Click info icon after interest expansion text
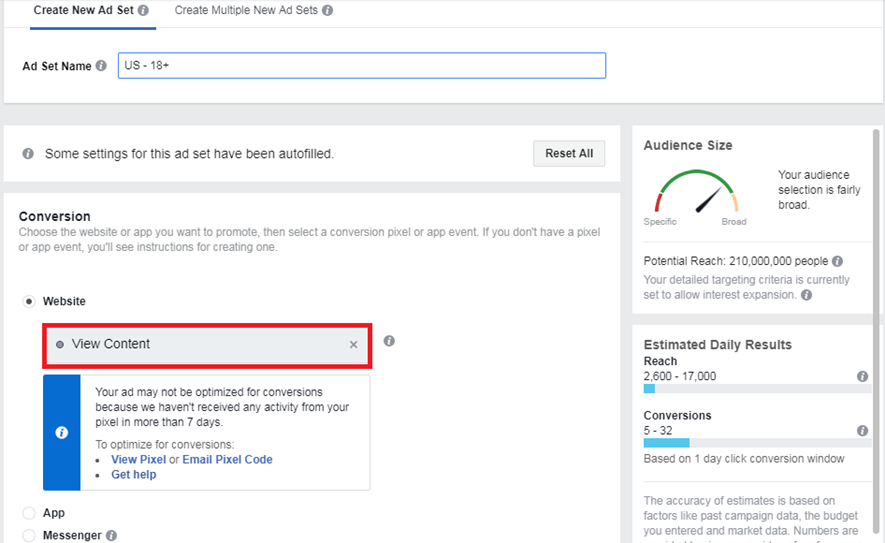Viewport: 885px width, 543px height. point(806,295)
